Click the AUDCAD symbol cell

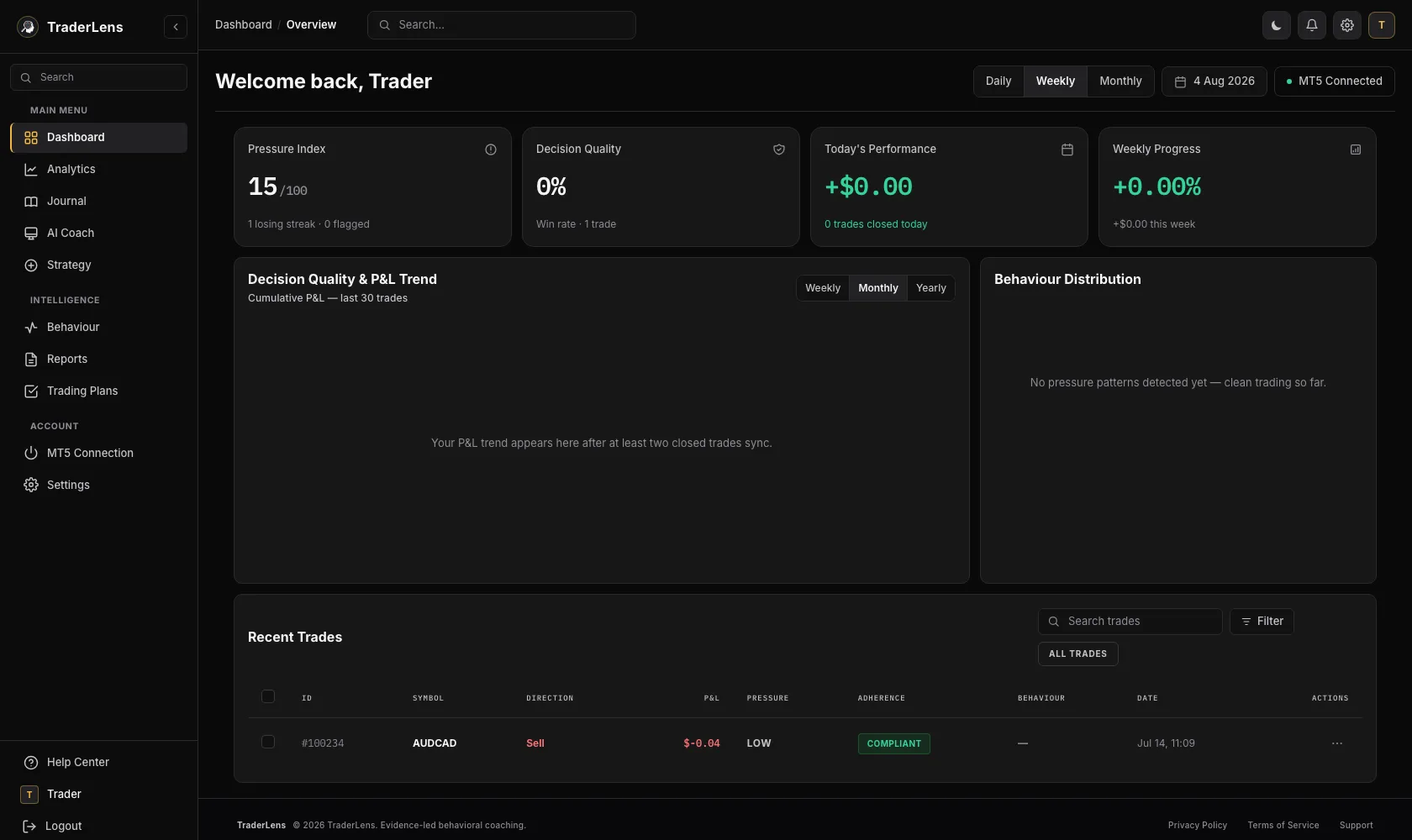(435, 743)
